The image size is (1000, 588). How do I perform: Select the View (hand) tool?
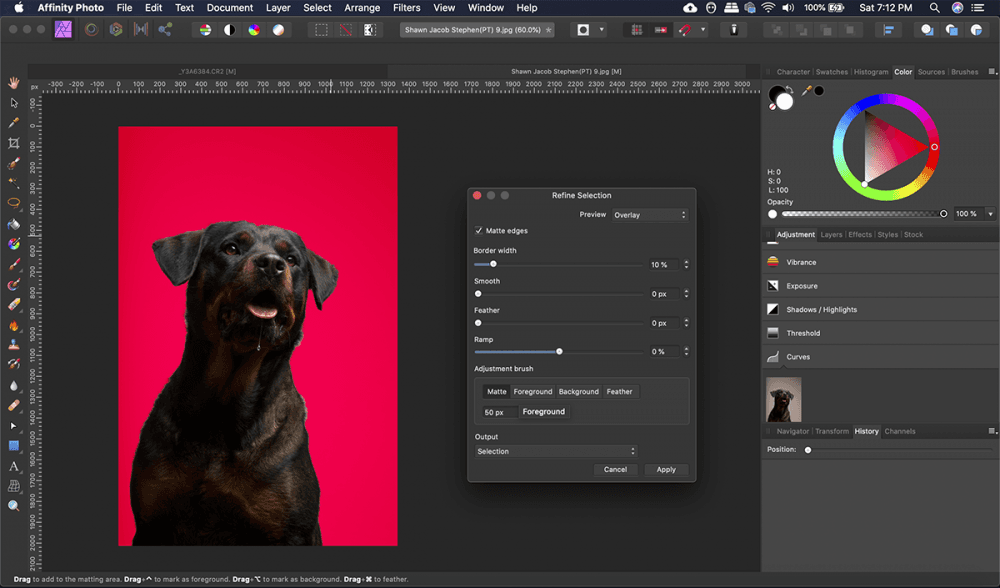click(x=14, y=82)
